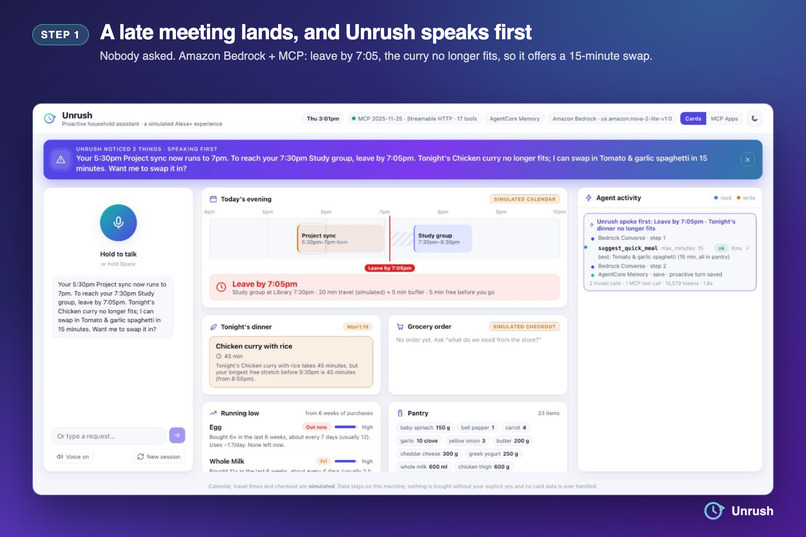
Task: Click the MCP Streamable HTTP 17 tools chip
Action: (414, 119)
